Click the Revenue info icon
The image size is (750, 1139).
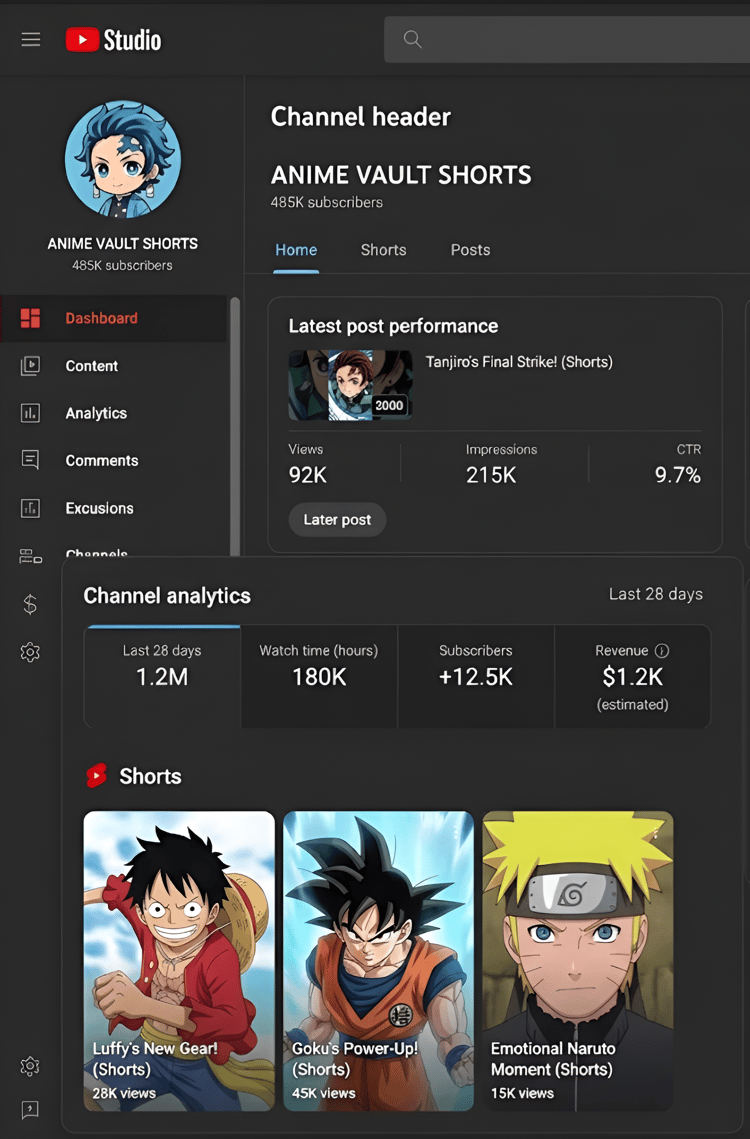(661, 651)
